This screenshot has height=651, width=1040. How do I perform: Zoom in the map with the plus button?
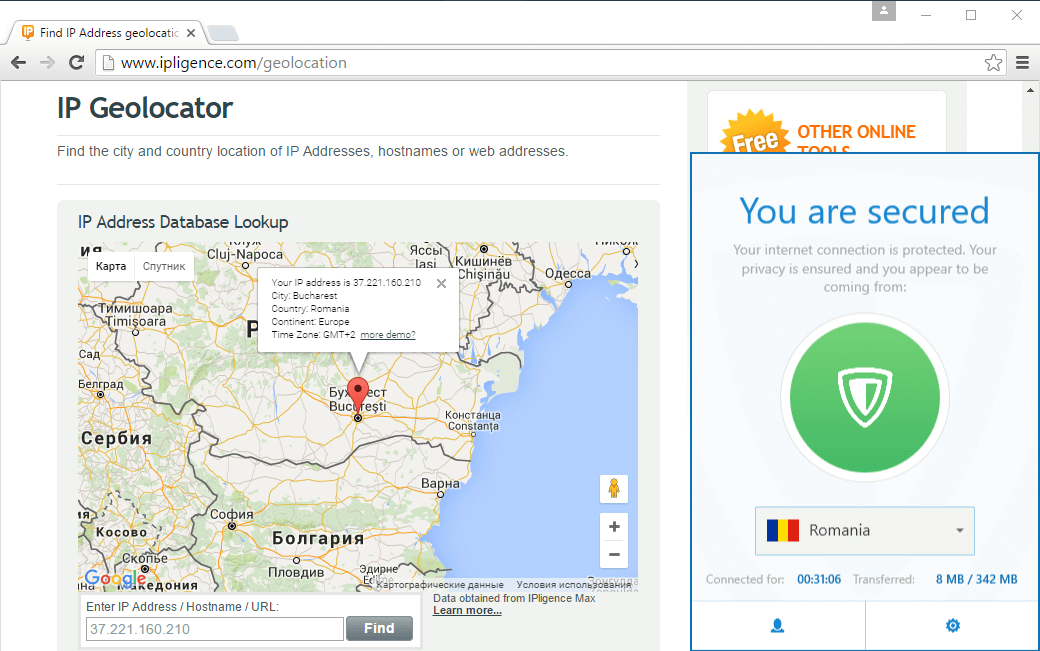pos(614,526)
